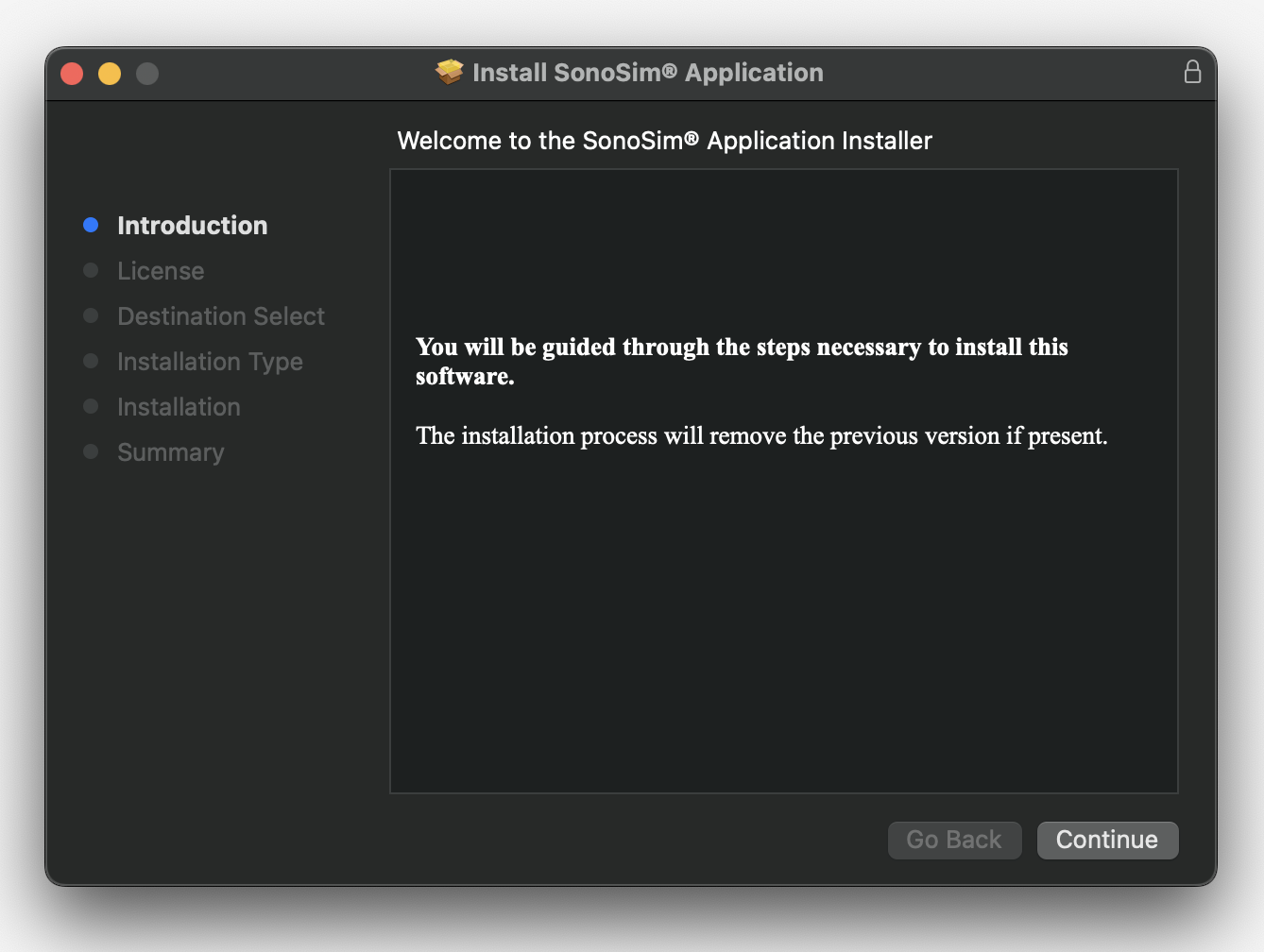This screenshot has width=1264, height=952.
Task: Select the Installation Type sidebar step
Action: 210,361
